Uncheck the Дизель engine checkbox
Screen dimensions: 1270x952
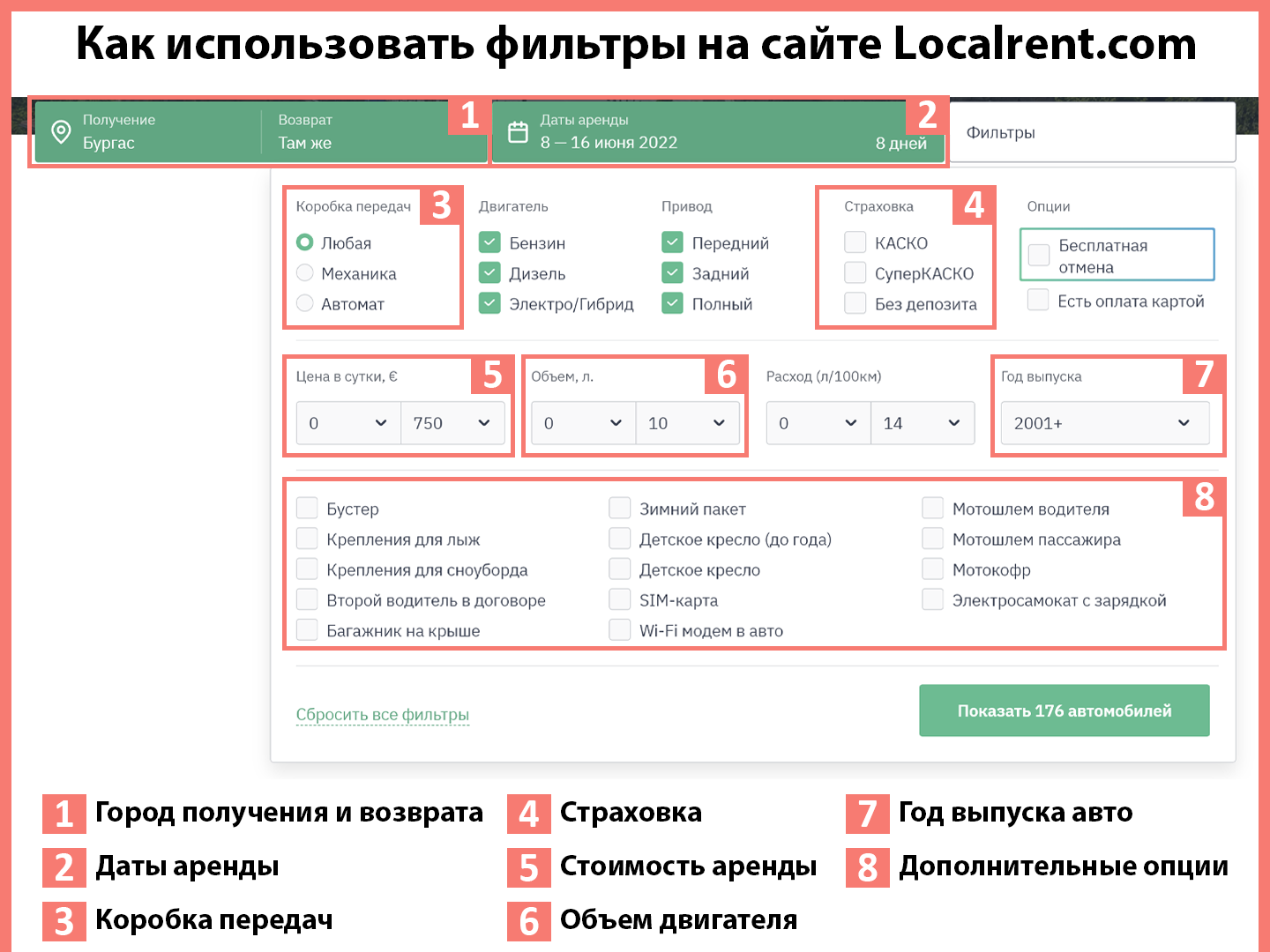click(489, 273)
